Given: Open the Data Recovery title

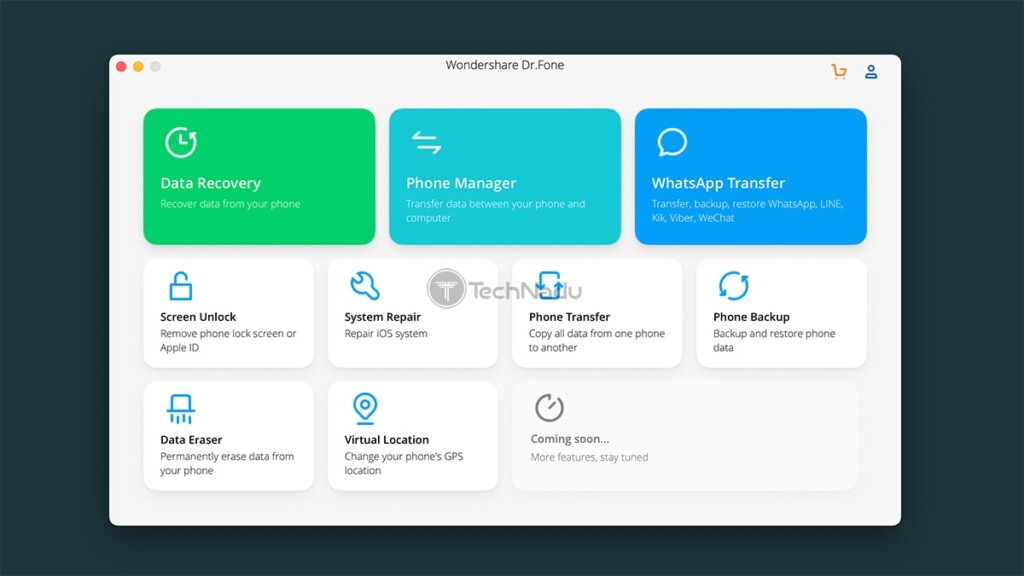Looking at the screenshot, I should pyautogui.click(x=210, y=184).
